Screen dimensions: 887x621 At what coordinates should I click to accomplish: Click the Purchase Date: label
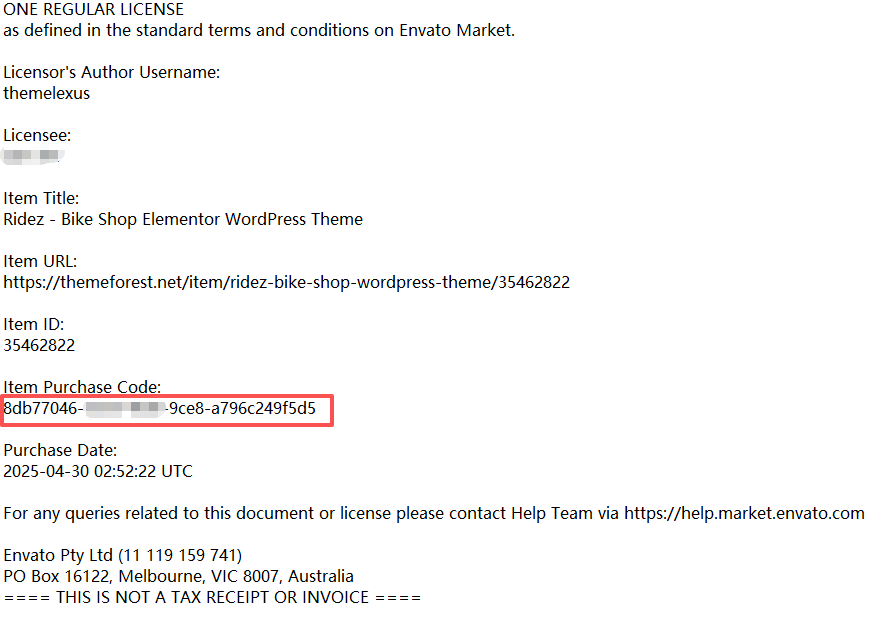point(60,450)
